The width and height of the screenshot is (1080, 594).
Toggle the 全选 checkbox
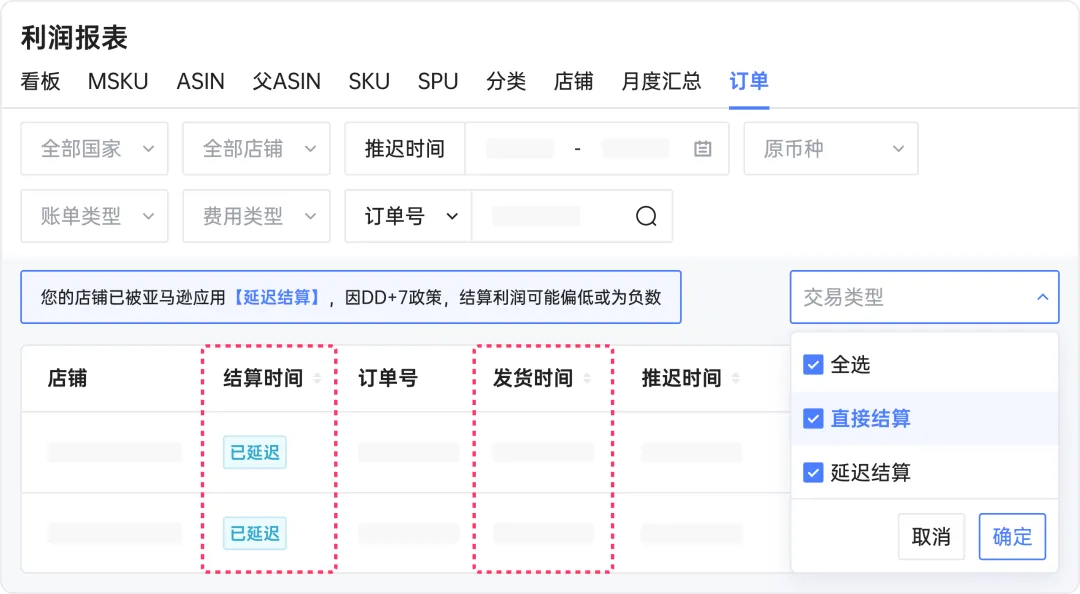813,365
